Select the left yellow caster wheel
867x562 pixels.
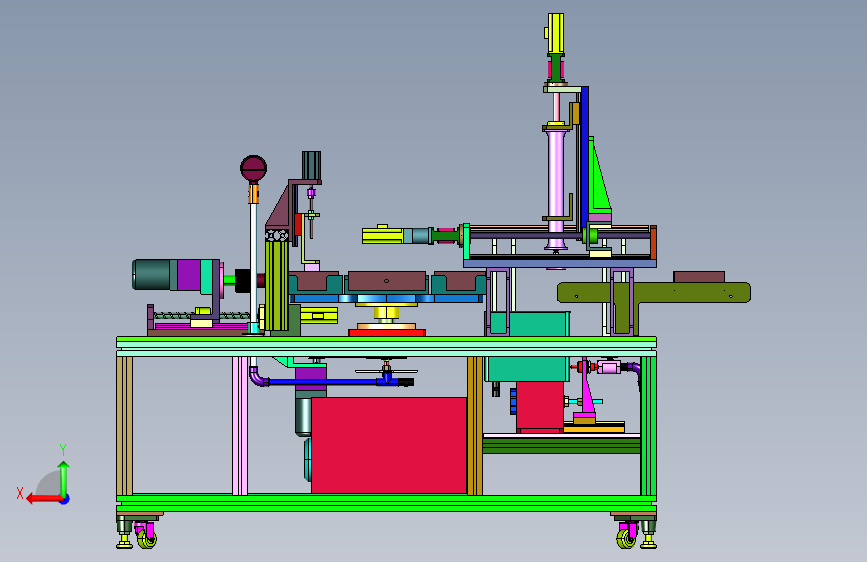click(147, 538)
